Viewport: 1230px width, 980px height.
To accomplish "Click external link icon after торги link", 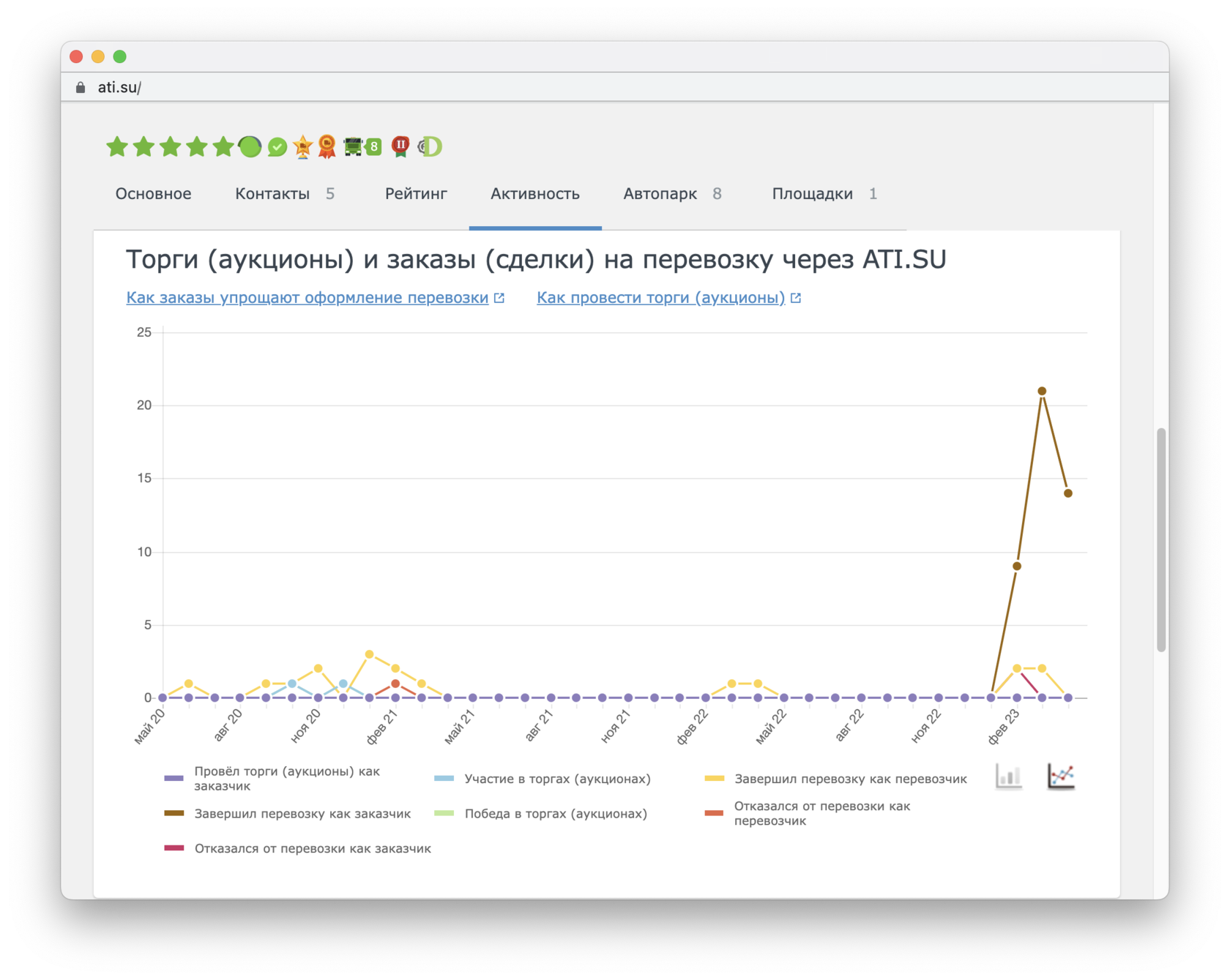I will 796,298.
